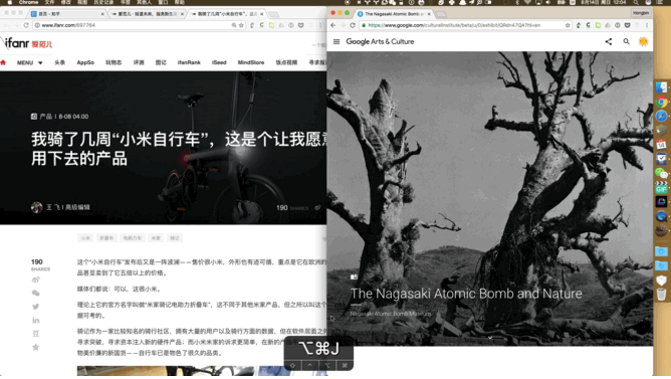Share the ifanr article on Twitter via sidebar
671x379 pixels.
point(36,306)
